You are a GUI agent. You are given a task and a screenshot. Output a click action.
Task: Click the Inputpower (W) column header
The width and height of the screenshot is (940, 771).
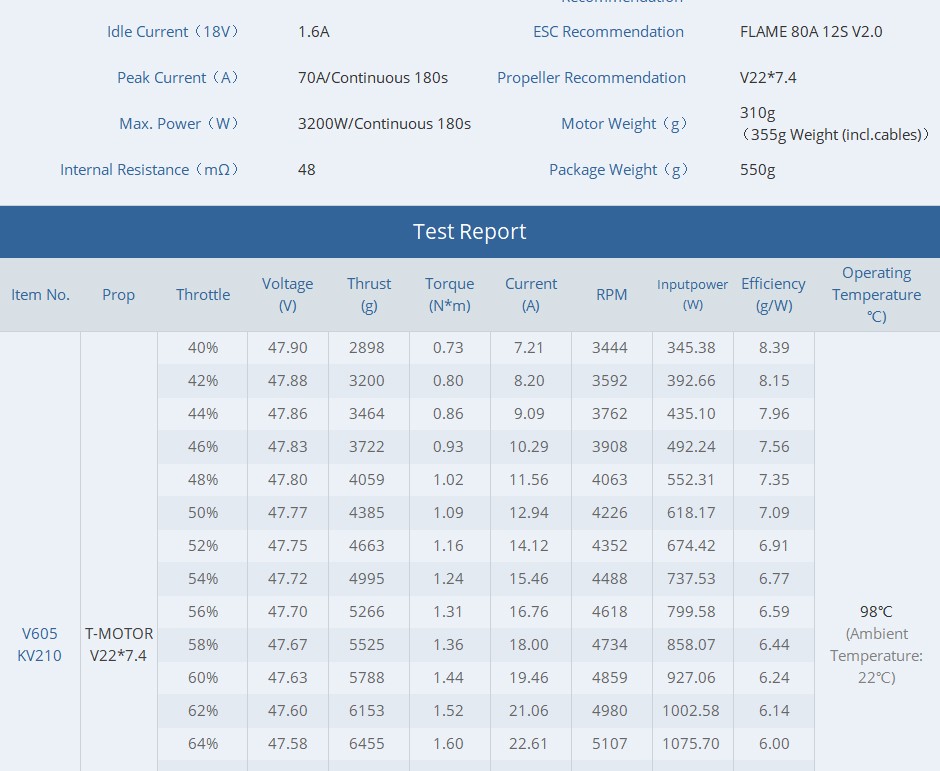point(692,295)
